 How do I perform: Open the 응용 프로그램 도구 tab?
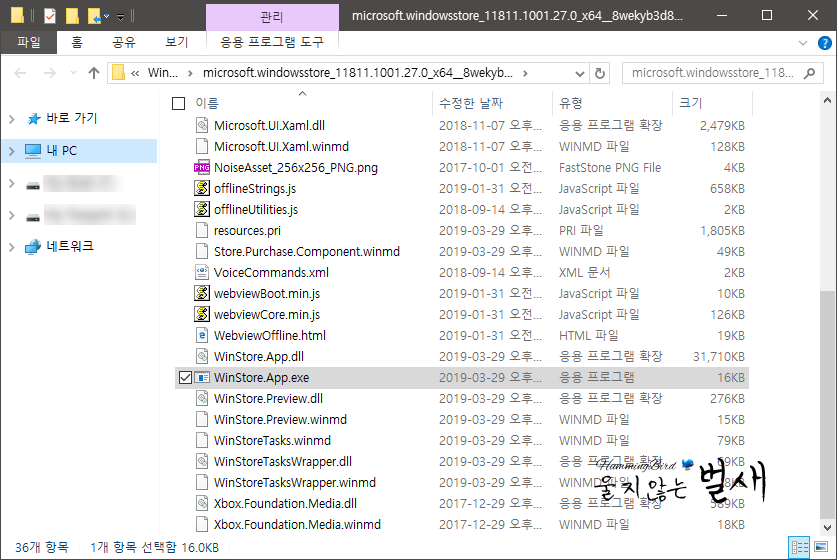click(272, 42)
